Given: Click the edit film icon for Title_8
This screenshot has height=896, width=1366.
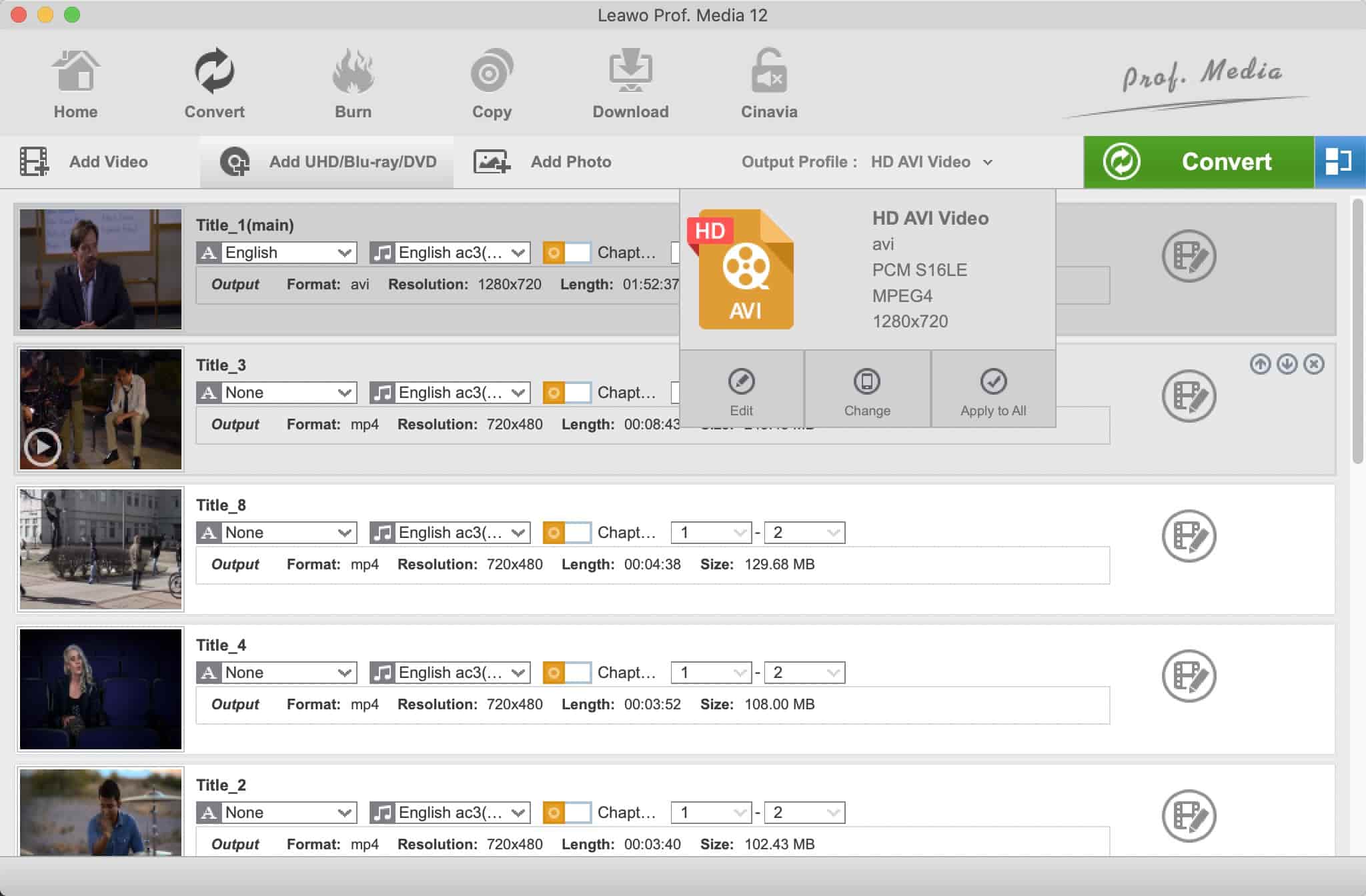Looking at the screenshot, I should point(1189,536).
